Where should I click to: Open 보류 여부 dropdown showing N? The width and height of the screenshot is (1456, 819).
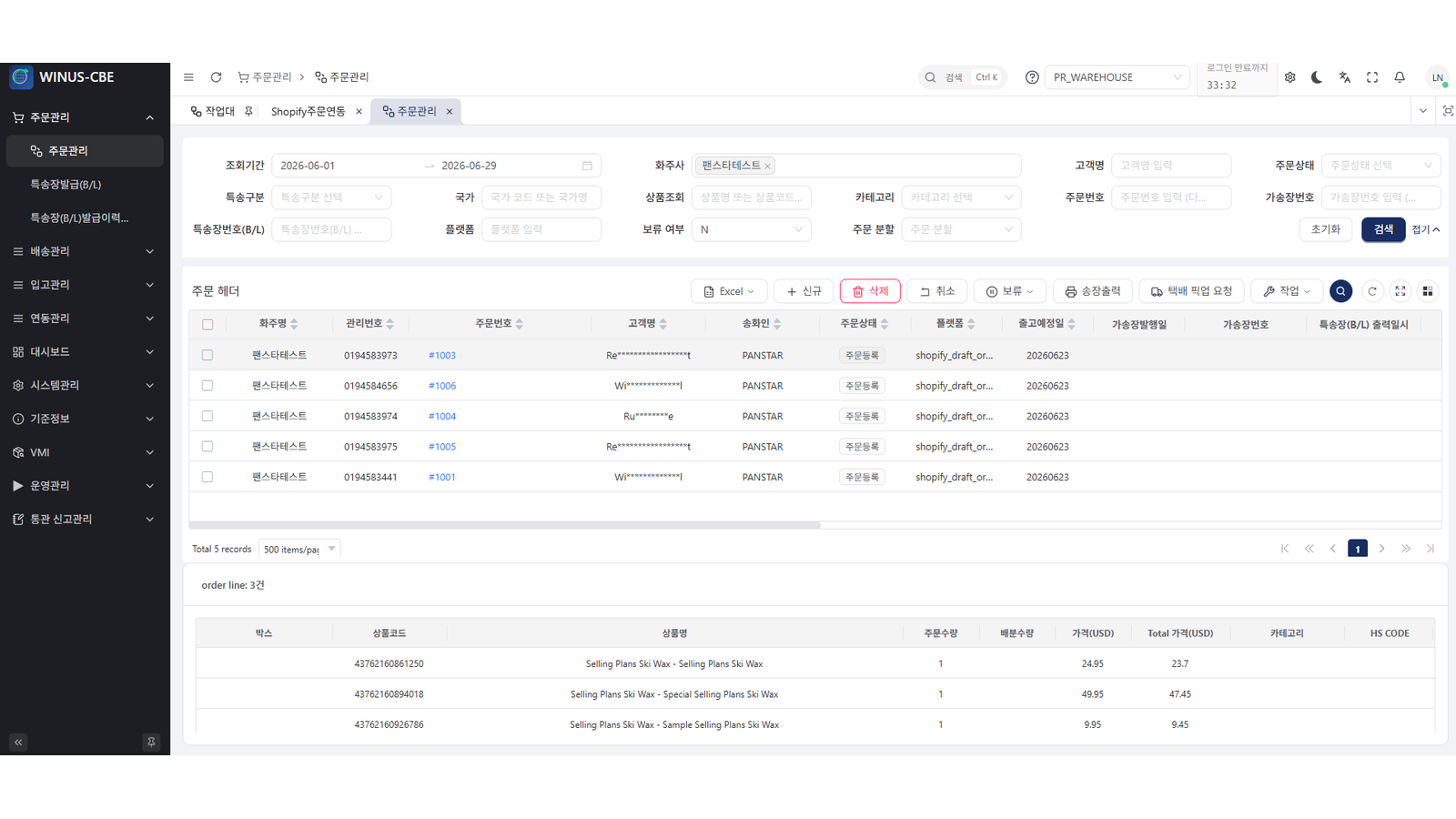point(752,229)
